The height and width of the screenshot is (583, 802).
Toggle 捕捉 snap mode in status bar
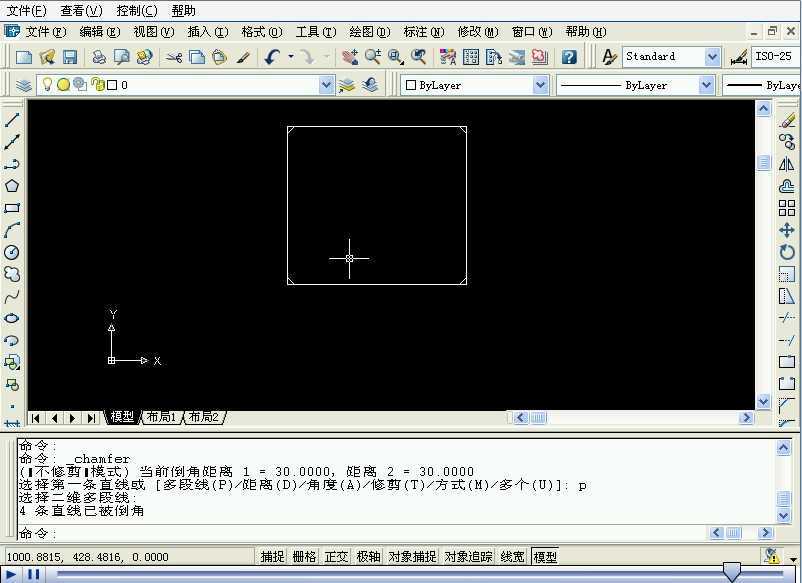point(272,556)
